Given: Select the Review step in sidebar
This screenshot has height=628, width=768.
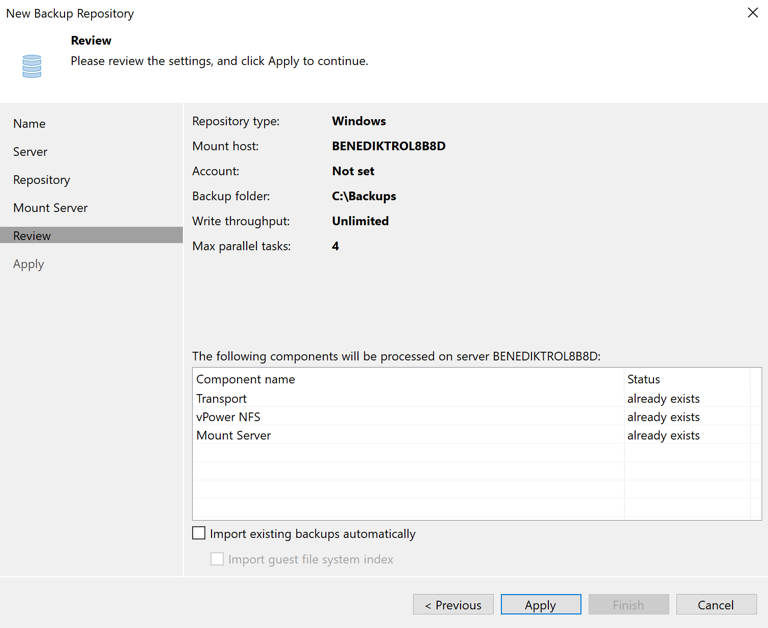Looking at the screenshot, I should [32, 236].
